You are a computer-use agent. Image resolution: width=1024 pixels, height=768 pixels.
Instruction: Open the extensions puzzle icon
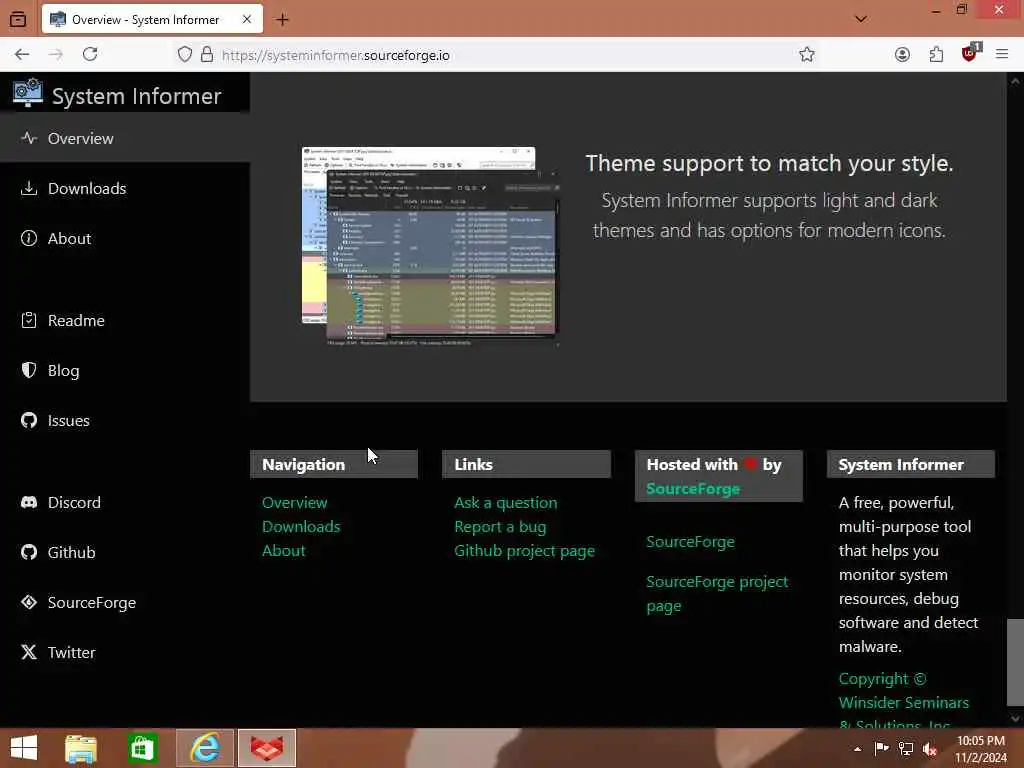click(936, 54)
